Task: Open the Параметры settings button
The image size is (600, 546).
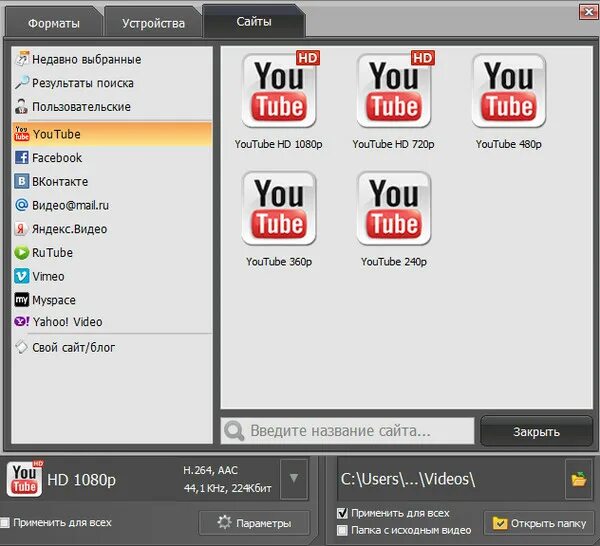Action: [254, 523]
